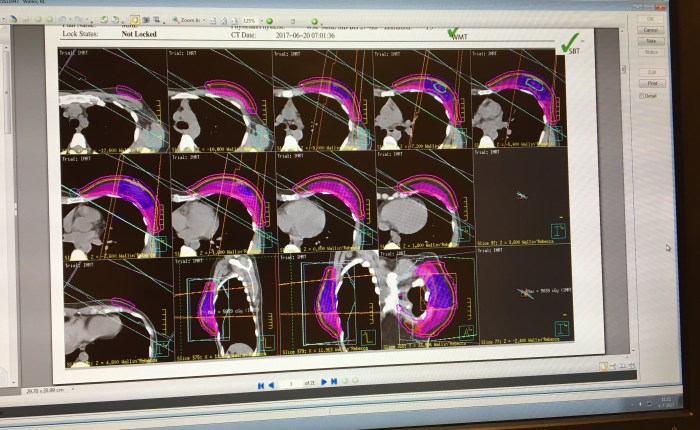This screenshot has height=430, width=700.
Task: Click the volume icon in system tray
Action: (641, 404)
